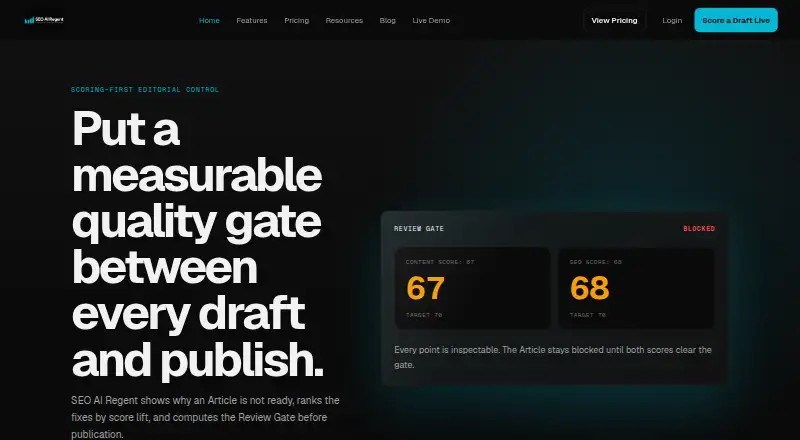Image resolution: width=800 pixels, height=440 pixels.
Task: Click the Login link
Action: (672, 20)
